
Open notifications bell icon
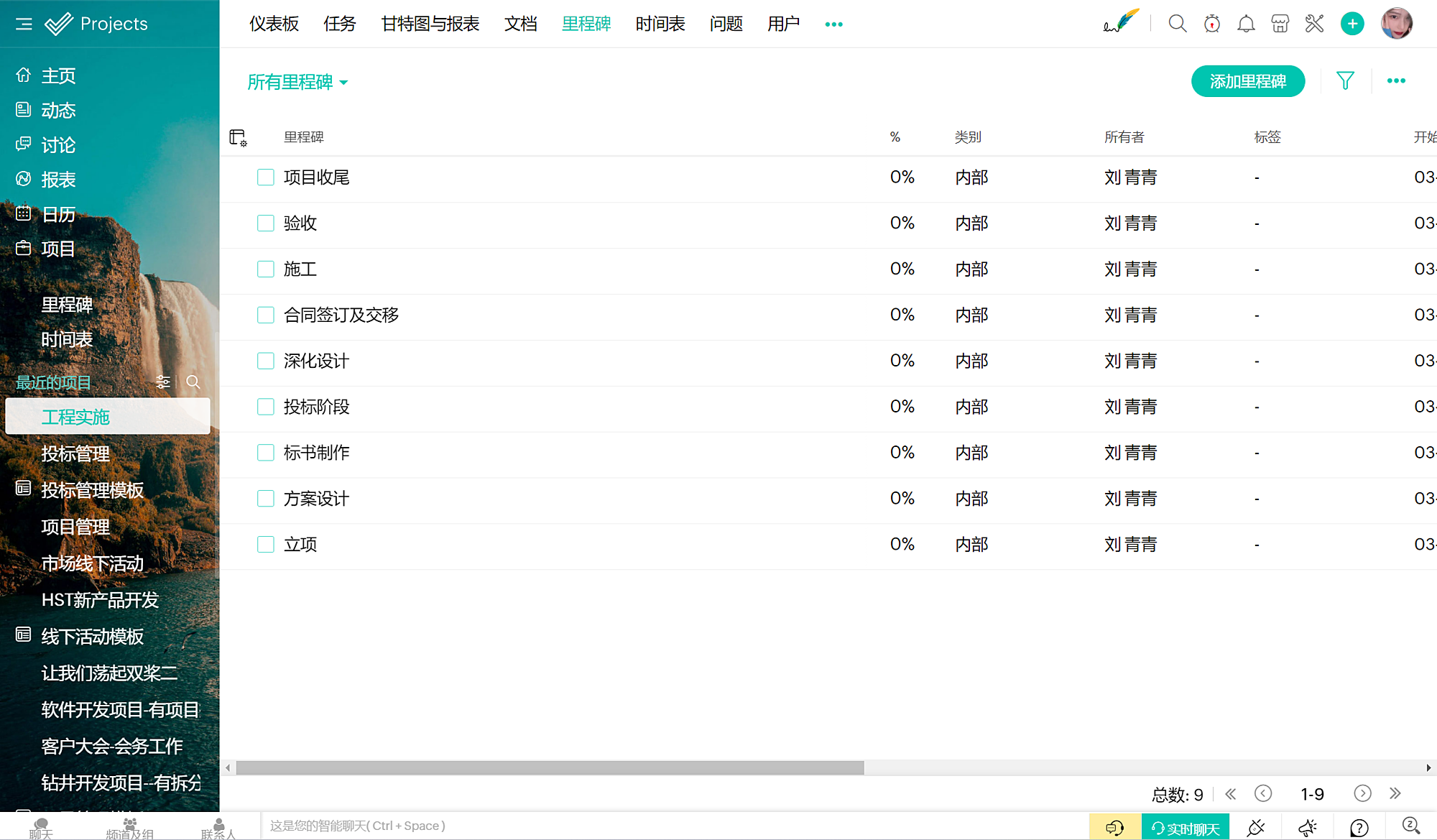tap(1246, 24)
